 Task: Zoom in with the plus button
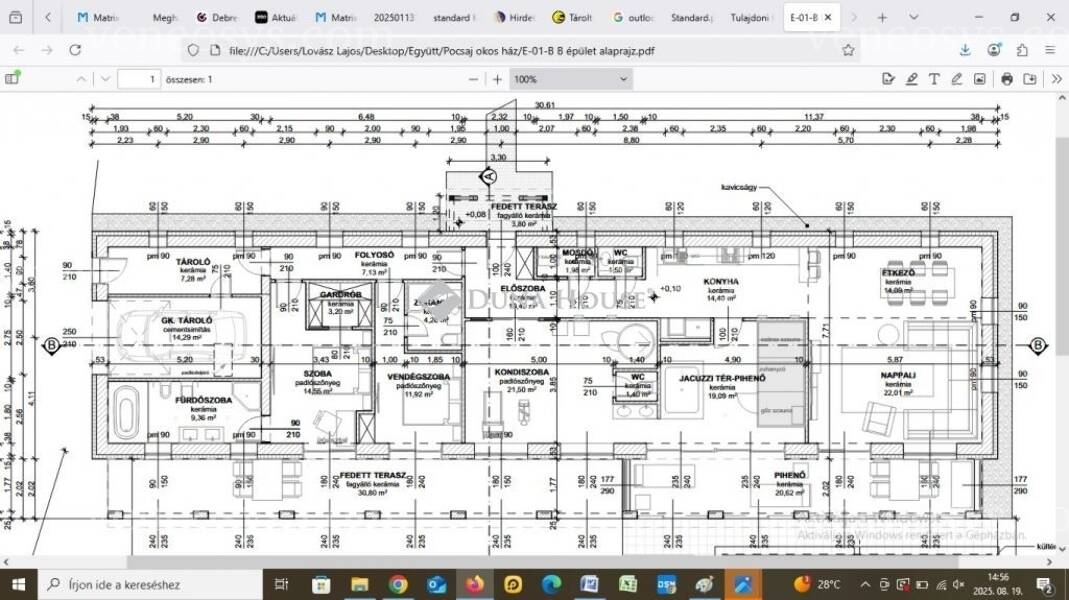[x=497, y=79]
